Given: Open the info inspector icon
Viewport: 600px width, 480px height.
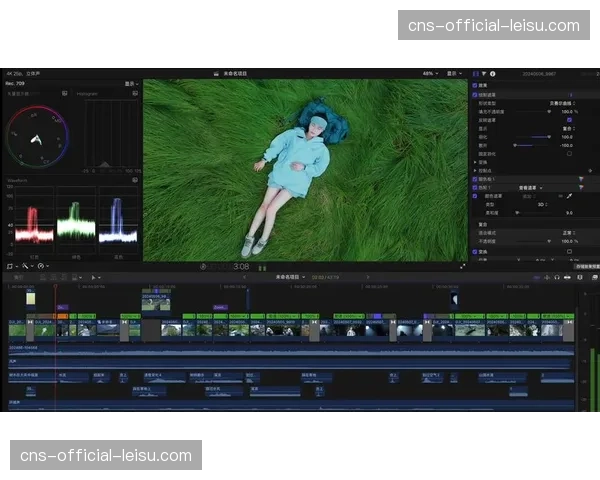Looking at the screenshot, I should coord(492,74).
